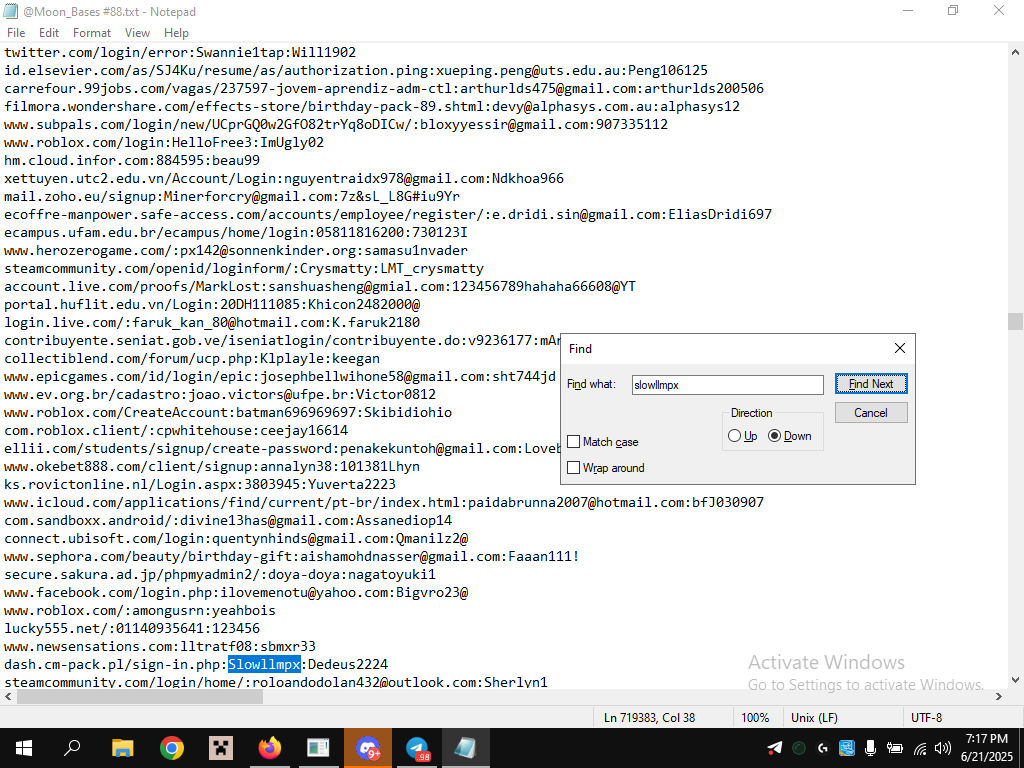This screenshot has width=1024, height=768.
Task: Select the Notepad taskbar icon
Action: coord(466,748)
